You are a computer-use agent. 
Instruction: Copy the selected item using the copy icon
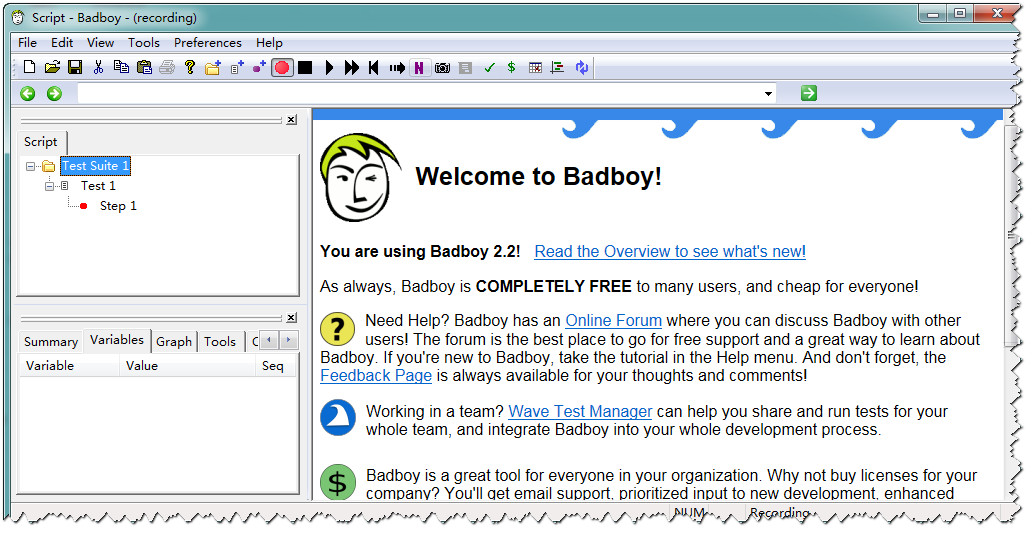(121, 67)
